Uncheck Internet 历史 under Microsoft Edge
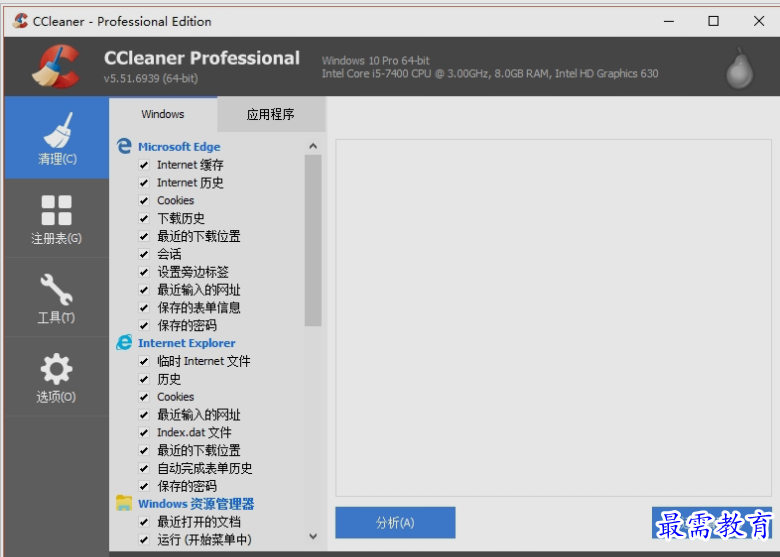Viewport: 780px width, 557px height. tap(144, 183)
